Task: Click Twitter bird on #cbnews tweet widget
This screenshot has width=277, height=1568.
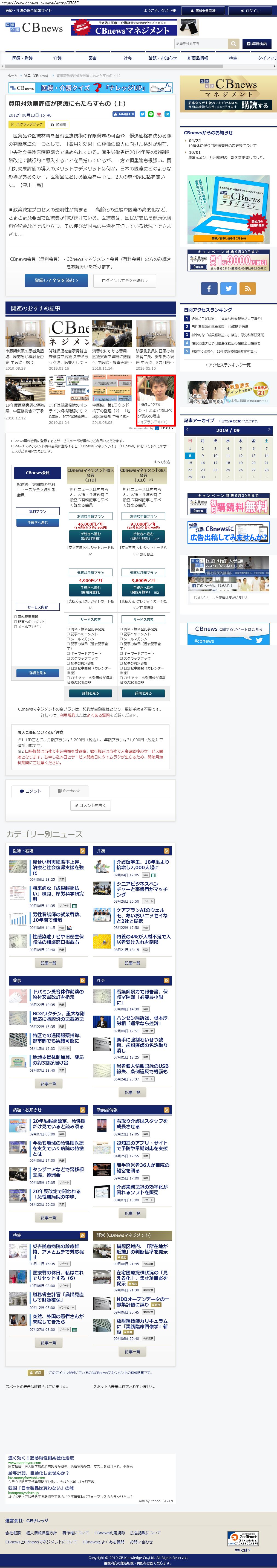Action: [259, 640]
